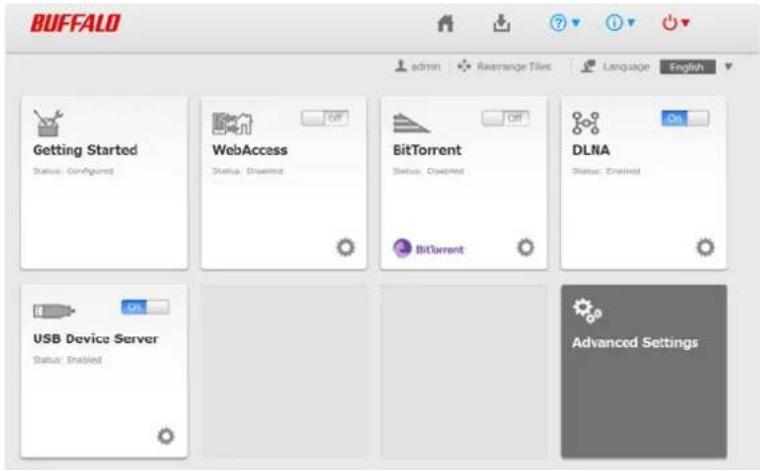Click the Buffalo logo
This screenshot has height=470, width=760.
76,23
